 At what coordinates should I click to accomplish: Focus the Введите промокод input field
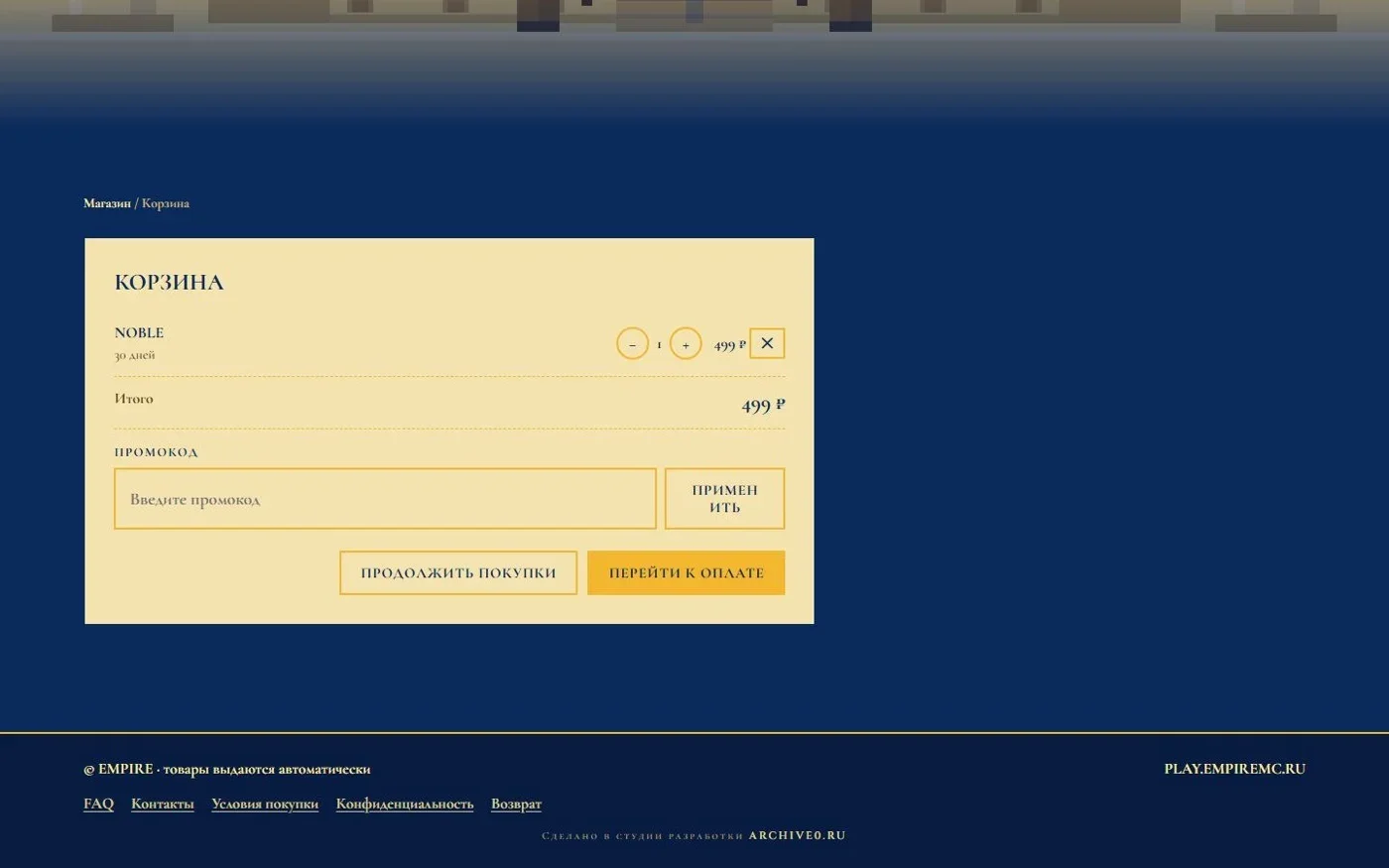tap(385, 499)
